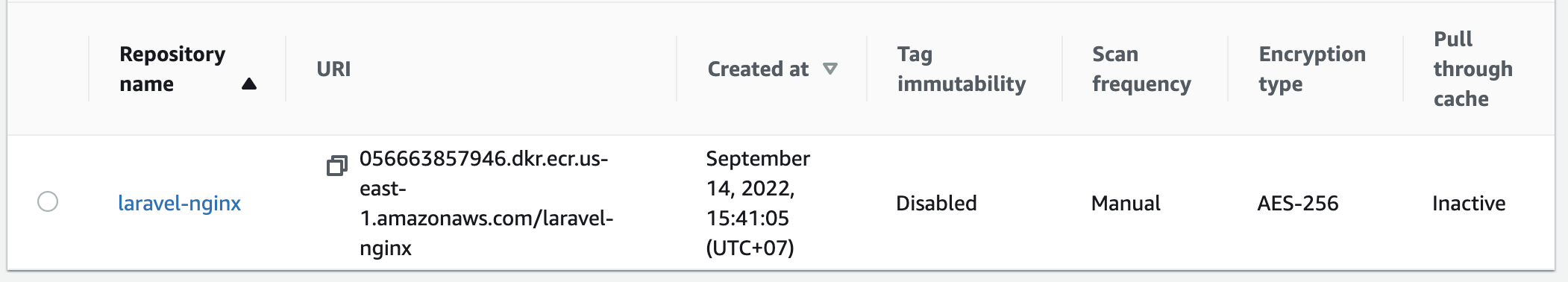Click divider between Repository name and URI

(286, 69)
